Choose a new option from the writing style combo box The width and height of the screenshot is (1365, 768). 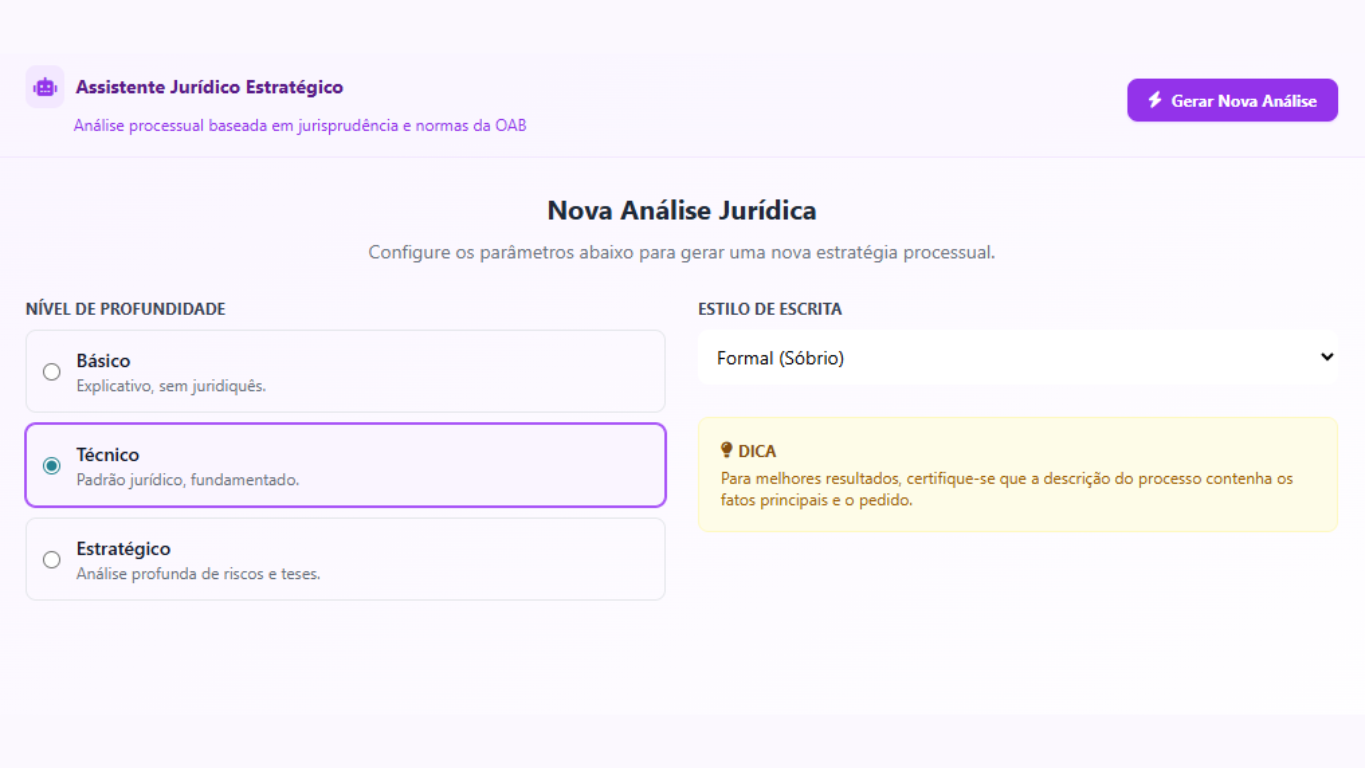[1017, 357]
